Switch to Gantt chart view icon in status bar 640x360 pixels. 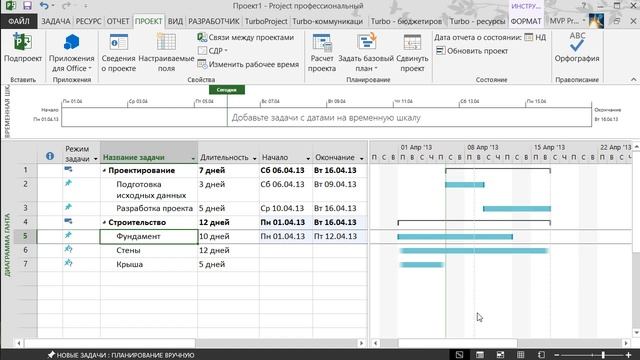tap(459, 355)
